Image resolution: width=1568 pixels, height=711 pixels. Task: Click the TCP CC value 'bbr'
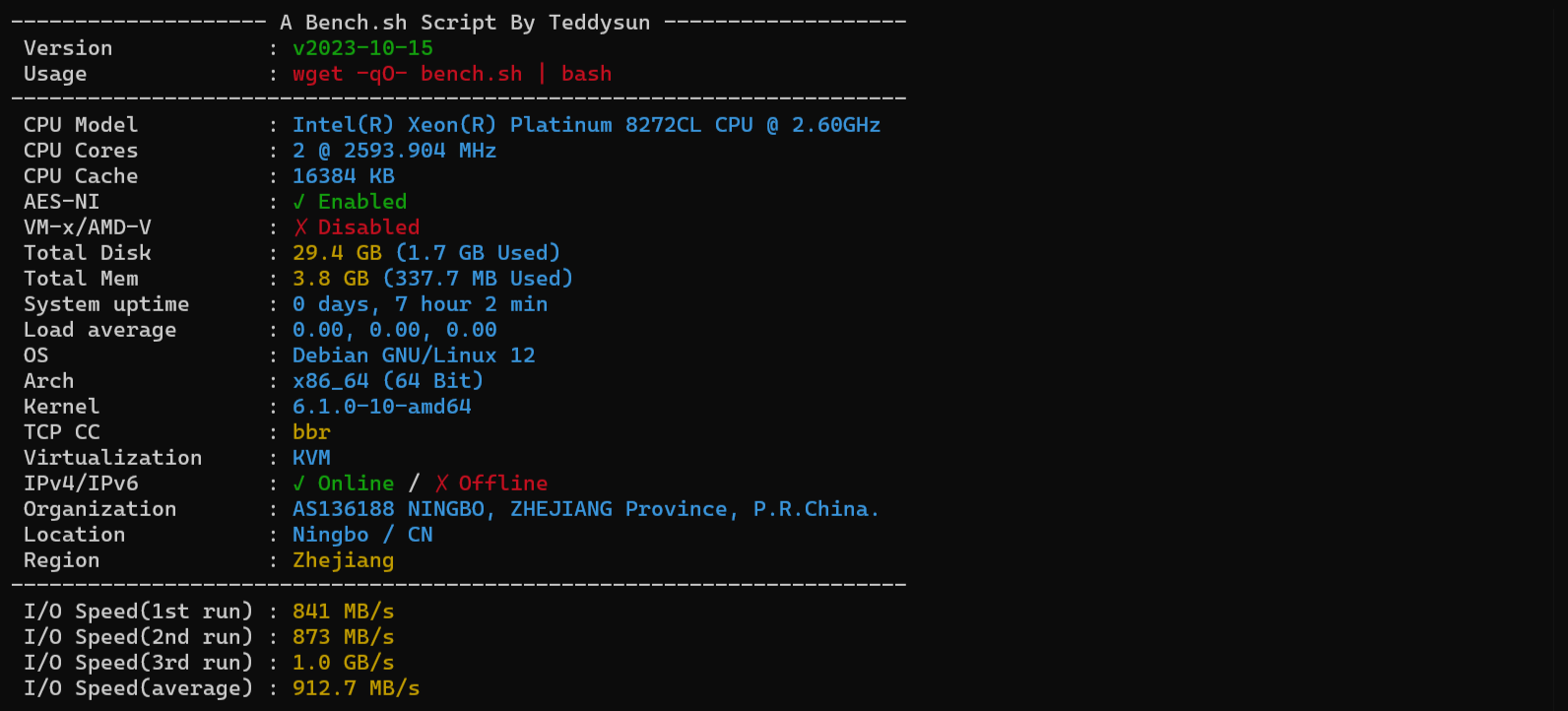click(x=311, y=432)
